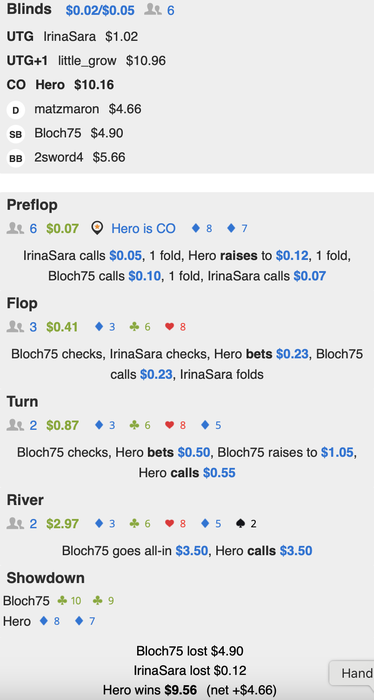Click the Preflop pot amount $0.07
The image size is (374, 700).
pos(62,229)
